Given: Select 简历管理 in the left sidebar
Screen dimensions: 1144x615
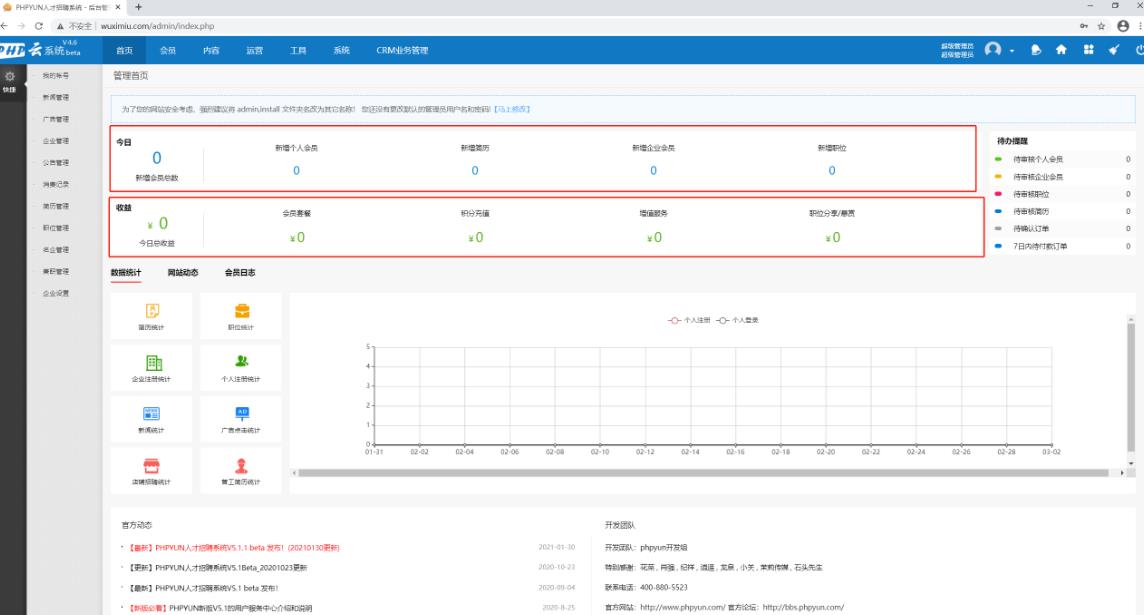Looking at the screenshot, I should pos(56,206).
